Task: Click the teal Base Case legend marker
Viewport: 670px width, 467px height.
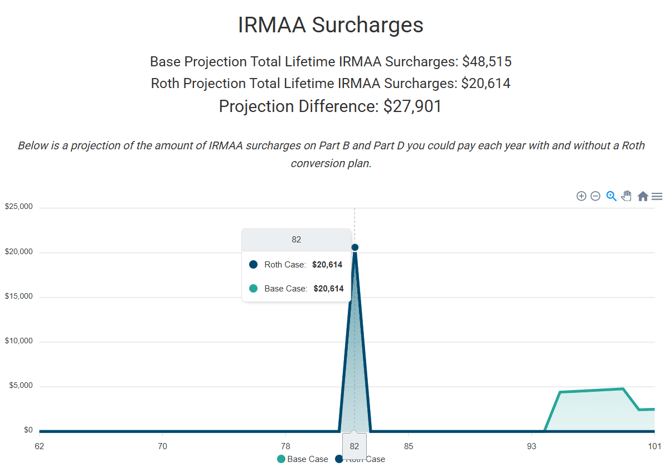Action: point(281,459)
